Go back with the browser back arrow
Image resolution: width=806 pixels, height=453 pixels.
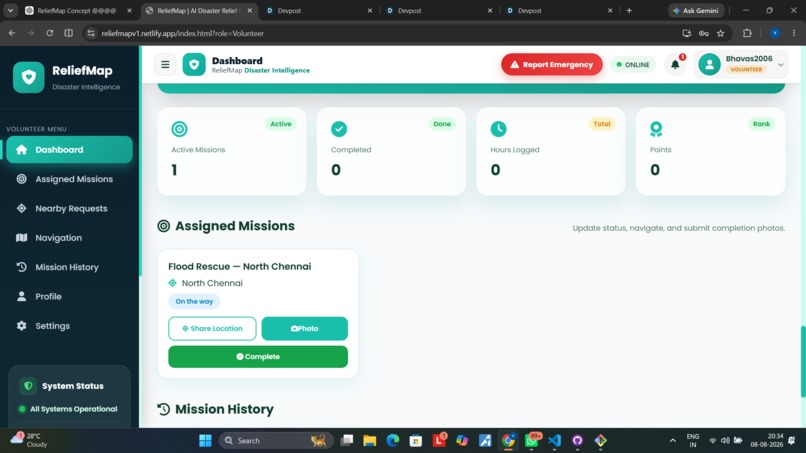coord(12,33)
